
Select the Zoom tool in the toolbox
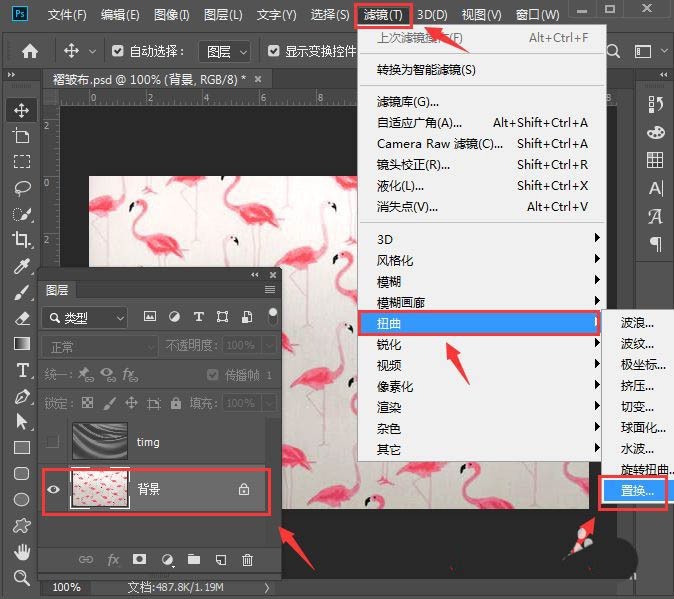pos(21,578)
